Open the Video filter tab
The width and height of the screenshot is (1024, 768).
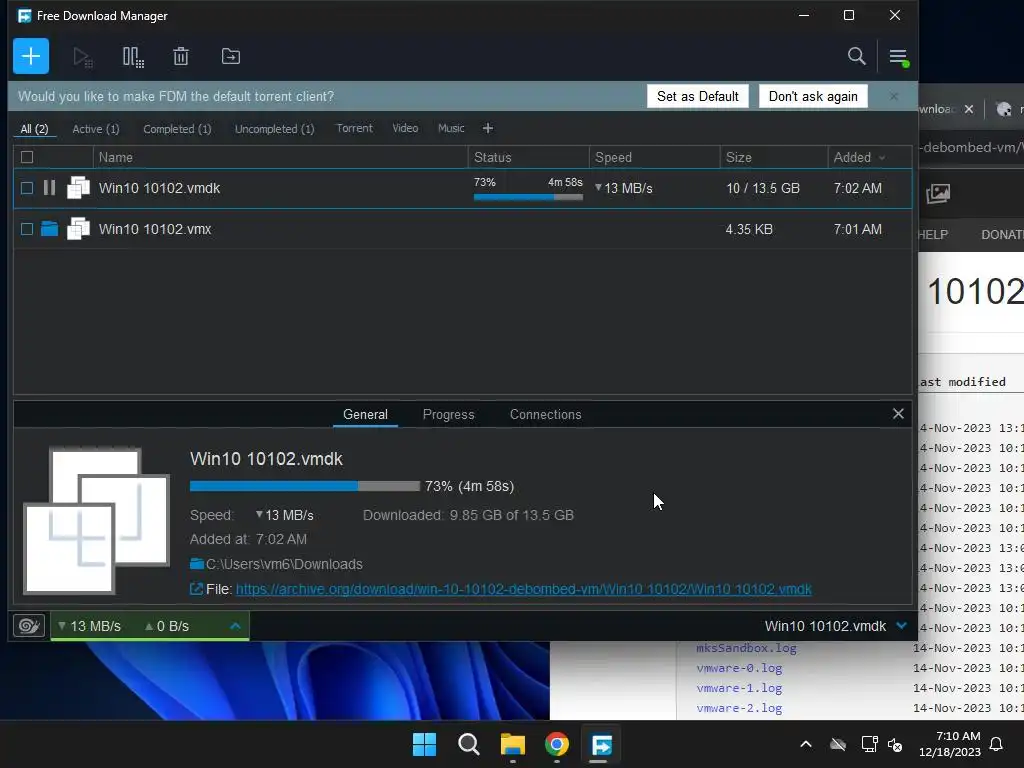405,129
